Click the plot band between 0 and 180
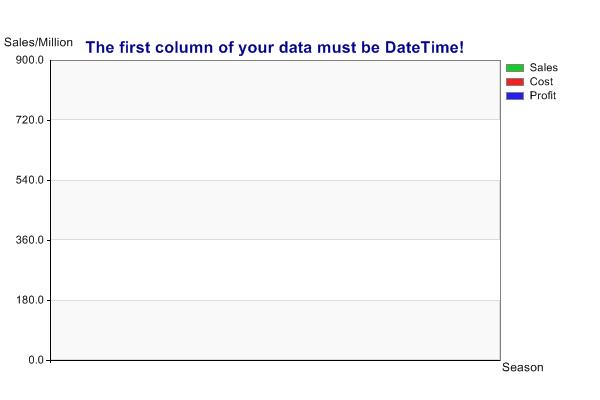 click(276, 330)
